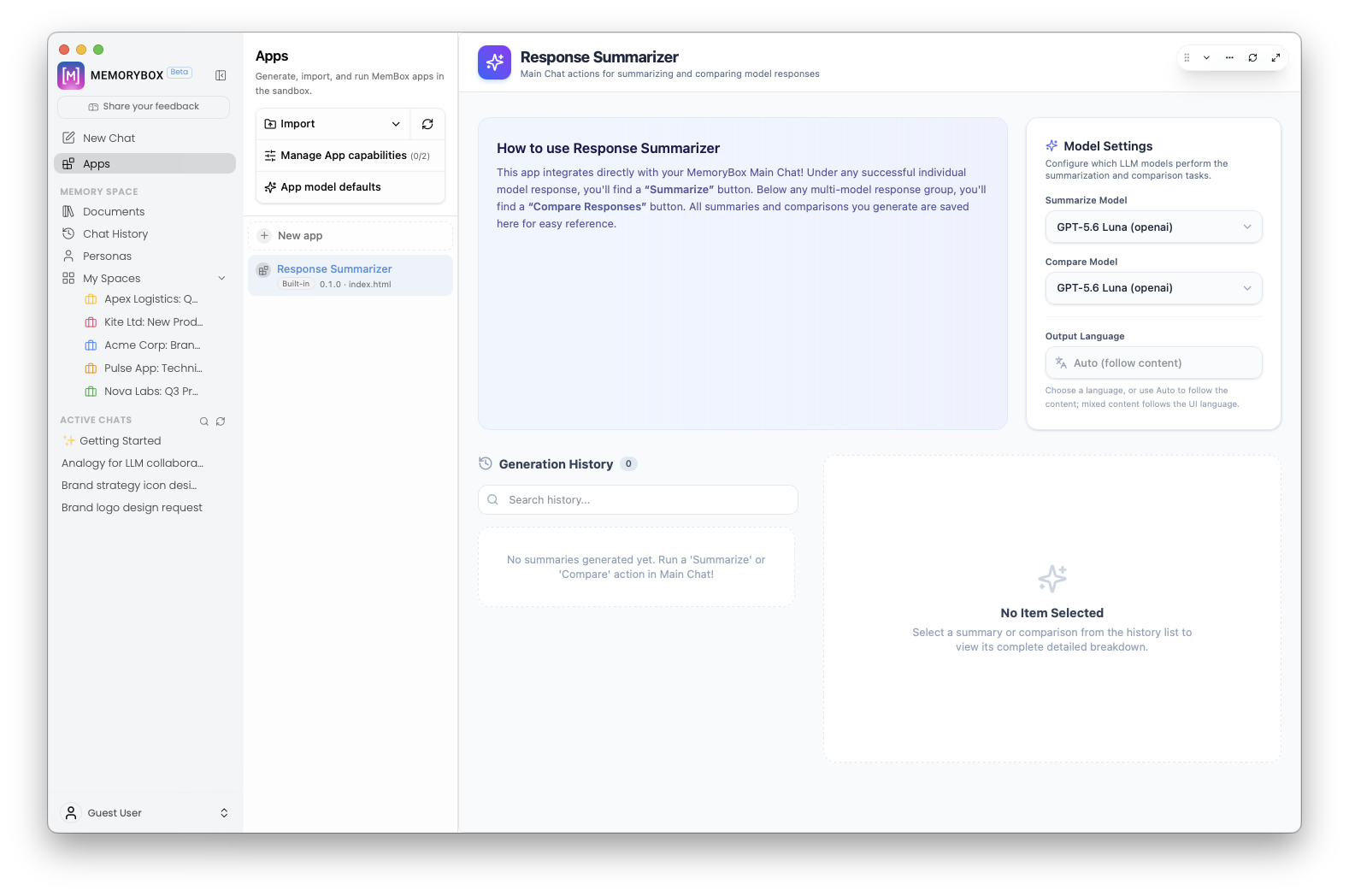The width and height of the screenshot is (1349, 896).
Task: Refresh the Active Chats list
Action: point(221,421)
